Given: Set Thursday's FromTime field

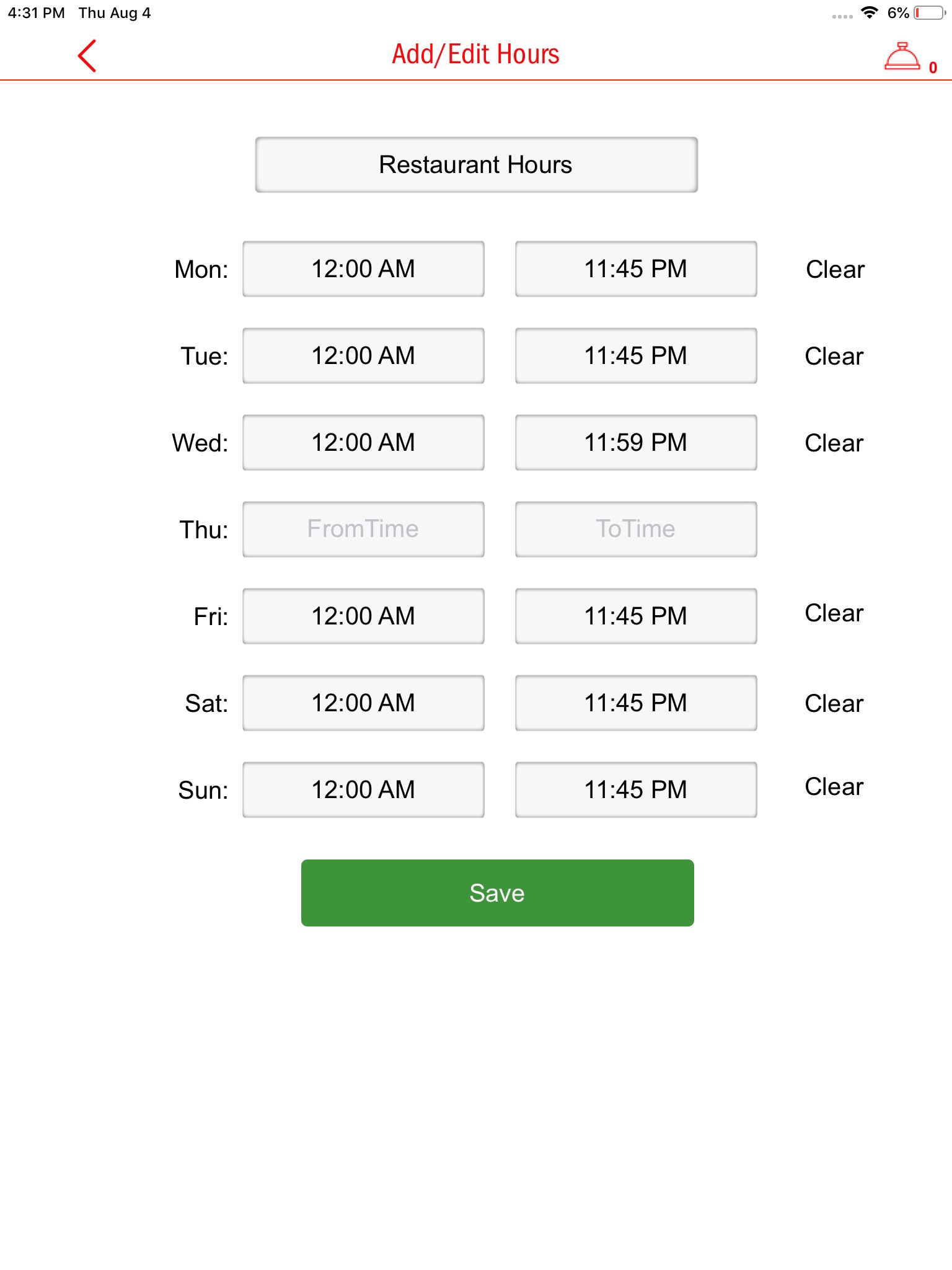Looking at the screenshot, I should (363, 530).
